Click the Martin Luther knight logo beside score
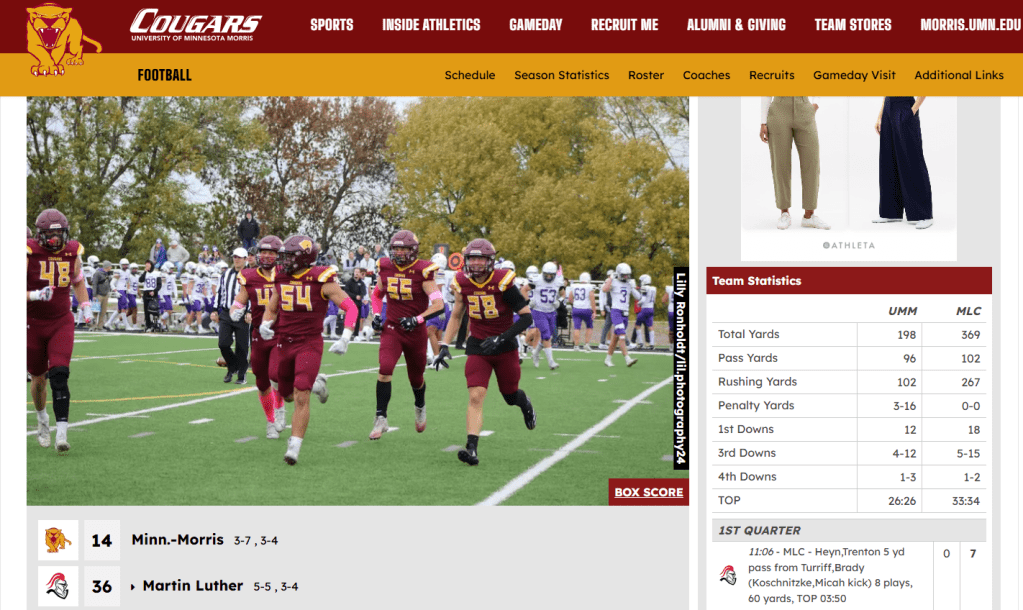This screenshot has height=610, width=1023. 58,586
